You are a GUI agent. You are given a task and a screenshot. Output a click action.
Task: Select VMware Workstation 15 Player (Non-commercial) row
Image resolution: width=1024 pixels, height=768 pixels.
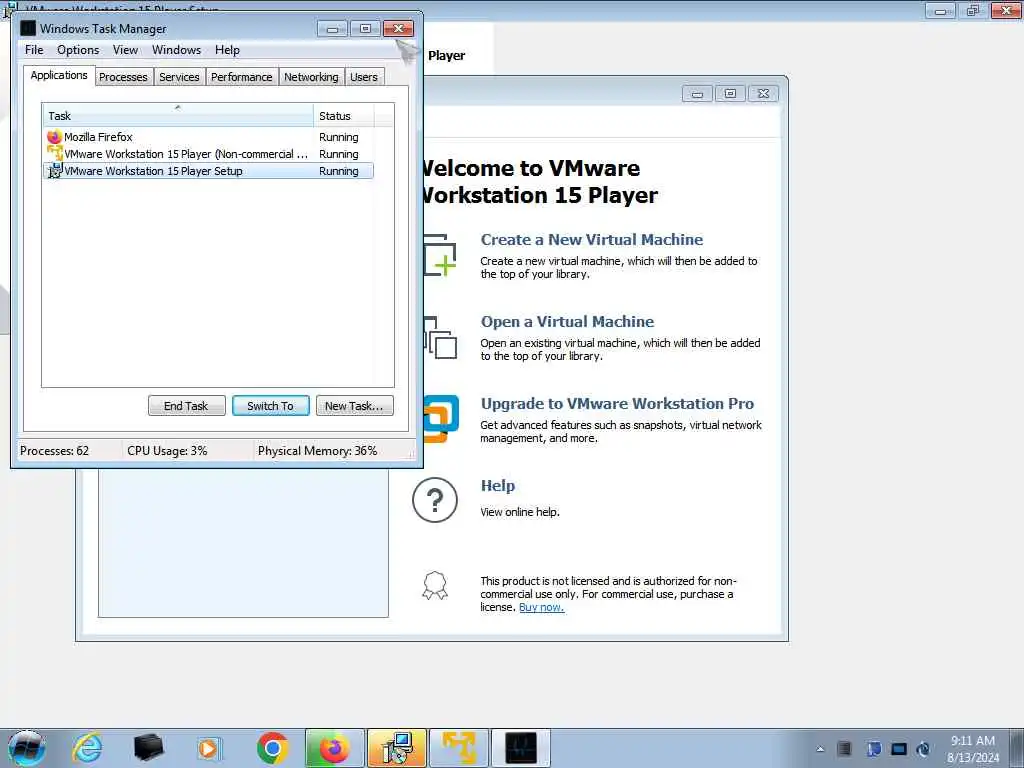click(x=208, y=153)
